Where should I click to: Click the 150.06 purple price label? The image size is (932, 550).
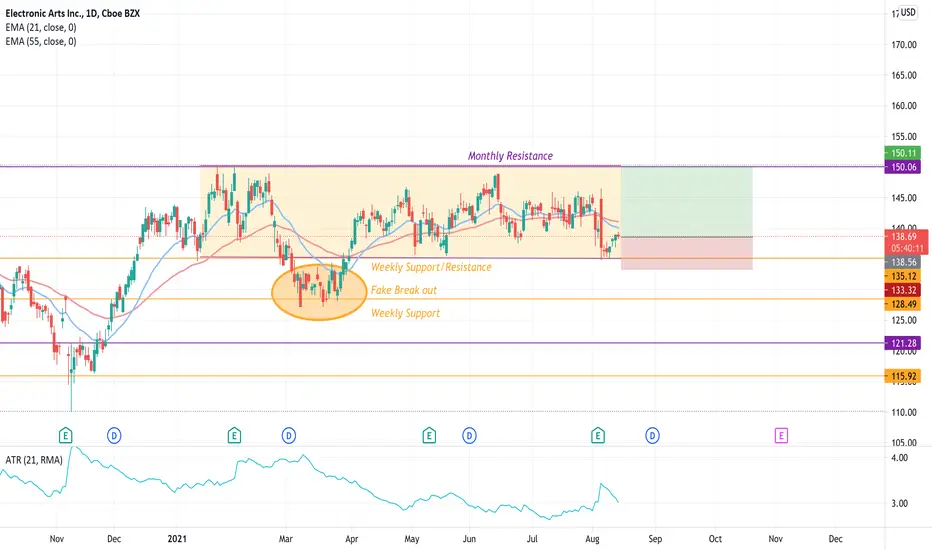[903, 167]
